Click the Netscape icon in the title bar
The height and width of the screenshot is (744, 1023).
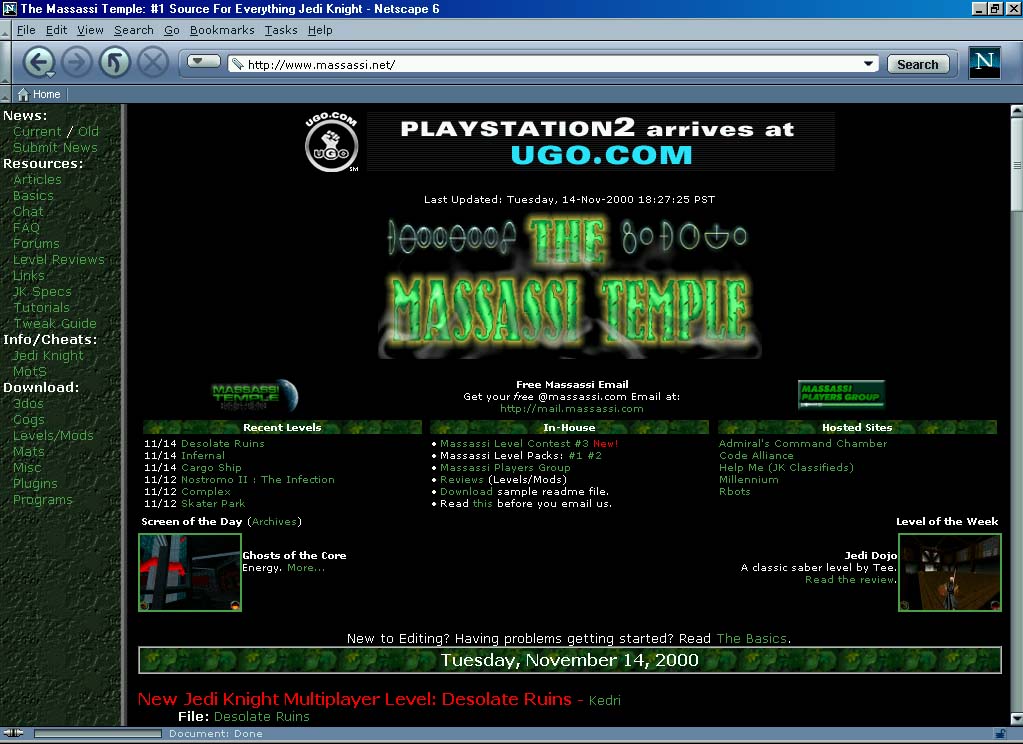pyautogui.click(x=9, y=8)
